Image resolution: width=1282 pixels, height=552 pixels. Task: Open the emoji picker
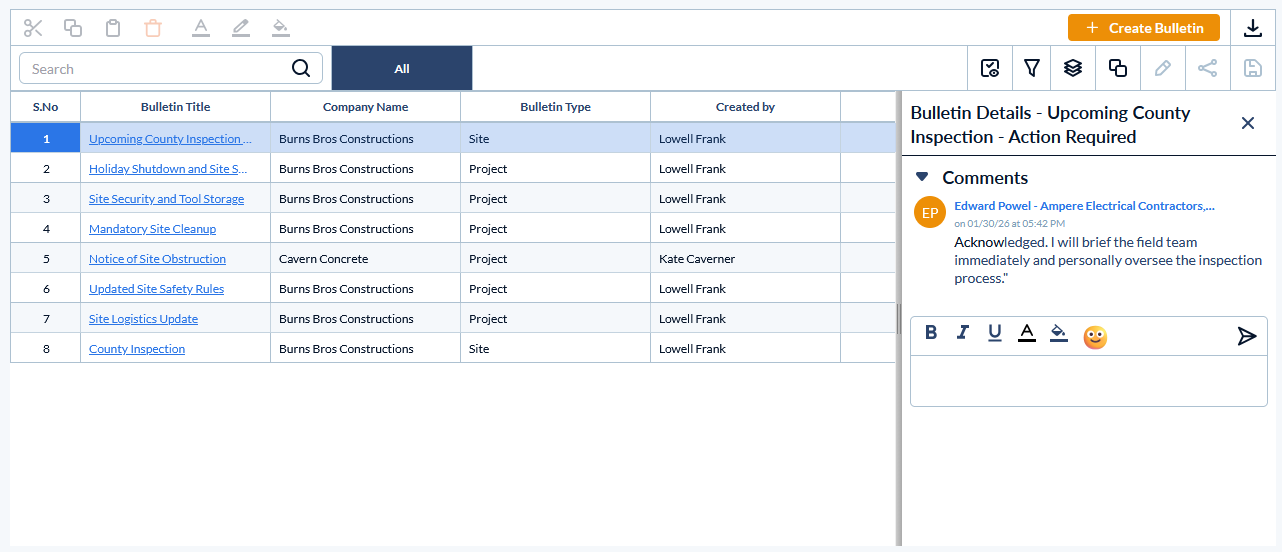click(x=1095, y=337)
